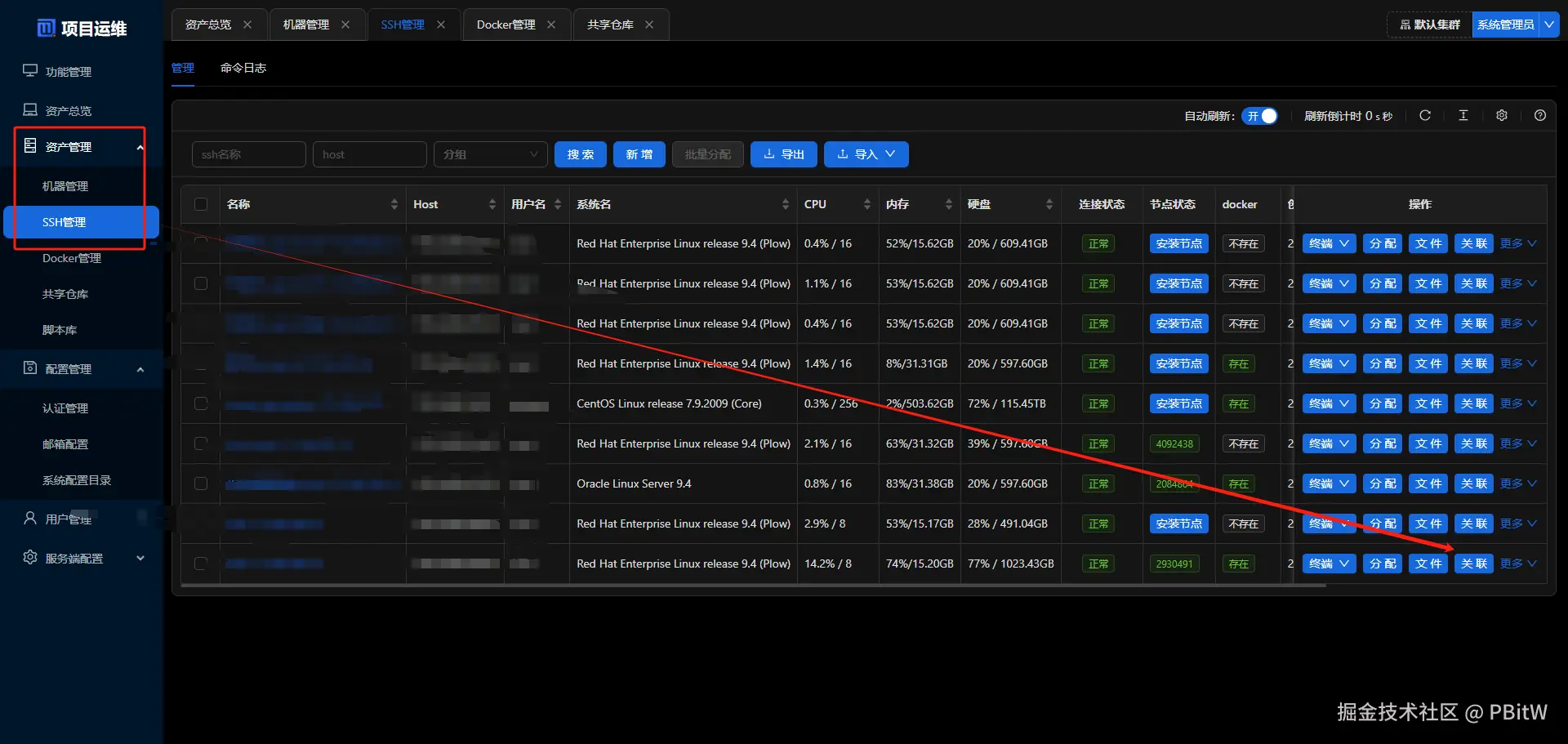
Task: Open 更多 menu for 14.2% / 8 row
Action: click(x=1518, y=564)
